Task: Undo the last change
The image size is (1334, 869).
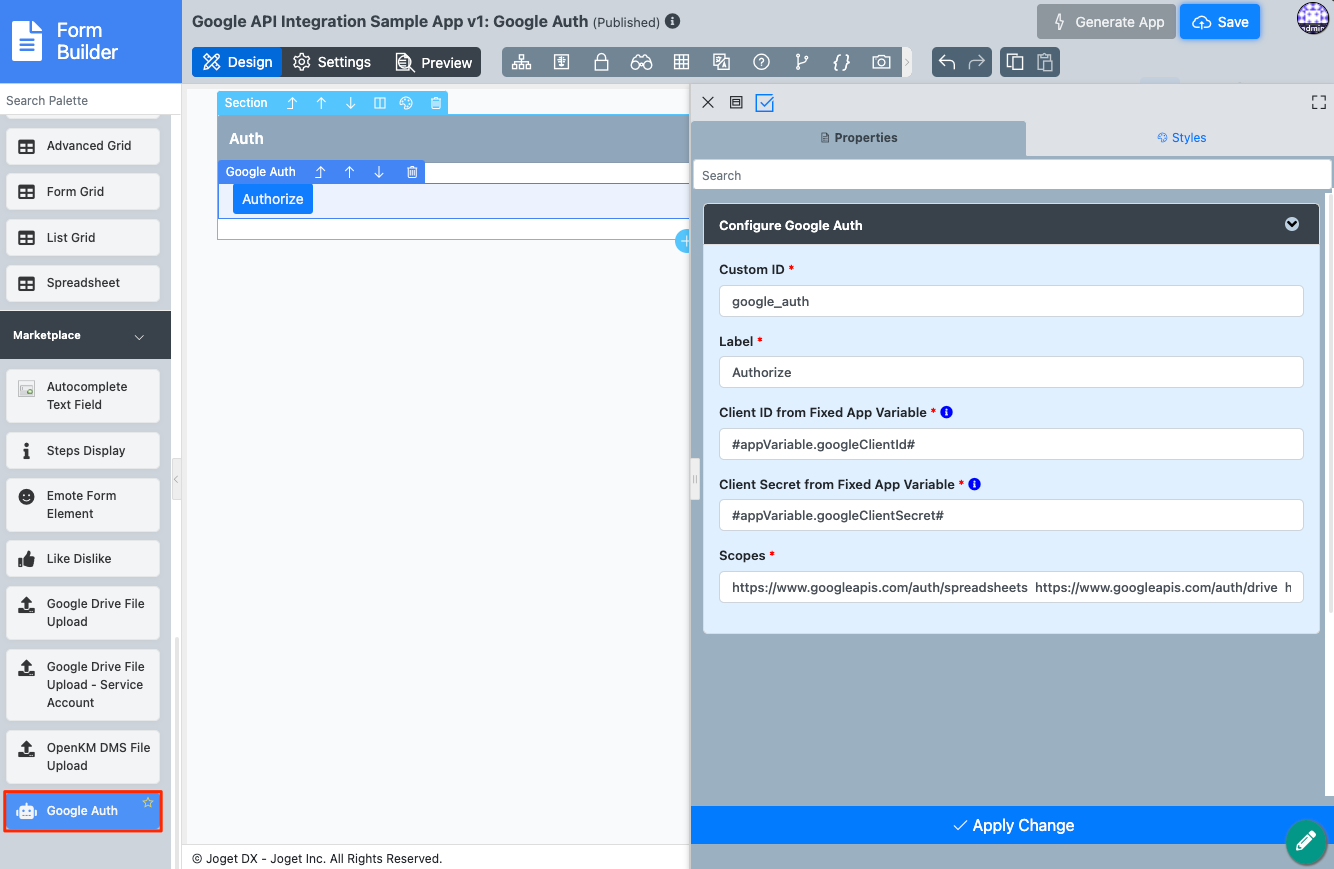Action: [x=947, y=62]
